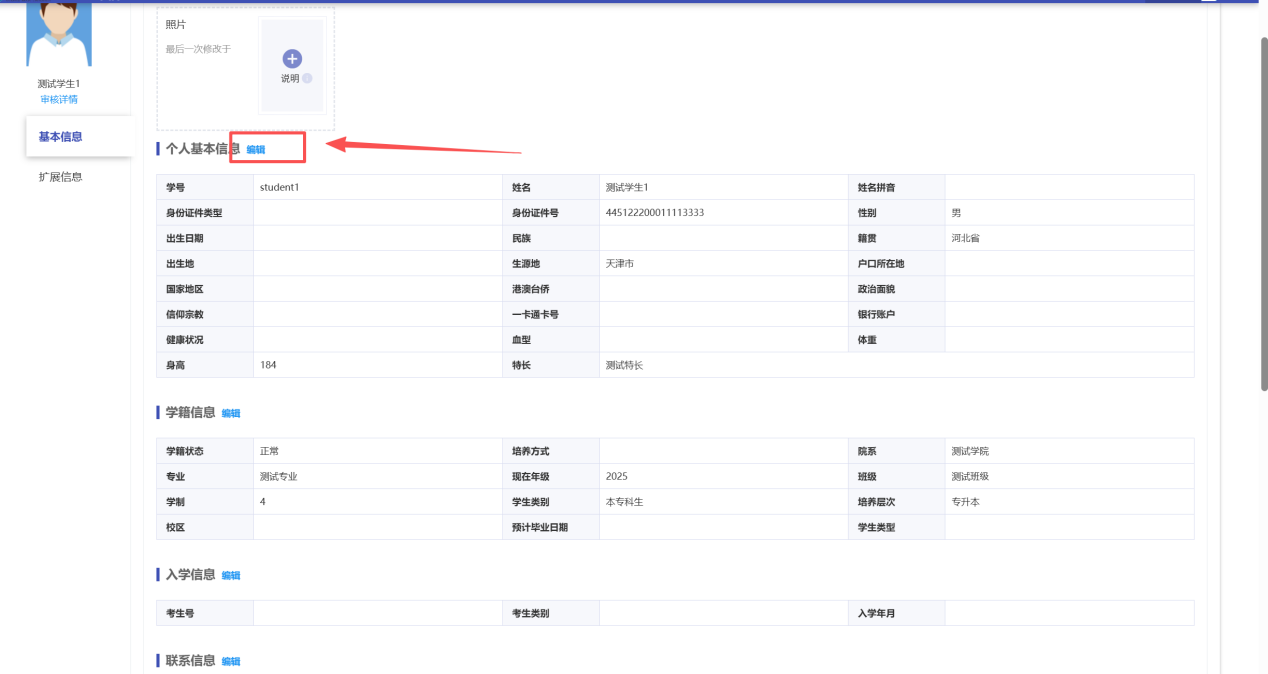
Task: Click the ID number 445122200011113333
Action: tap(654, 212)
